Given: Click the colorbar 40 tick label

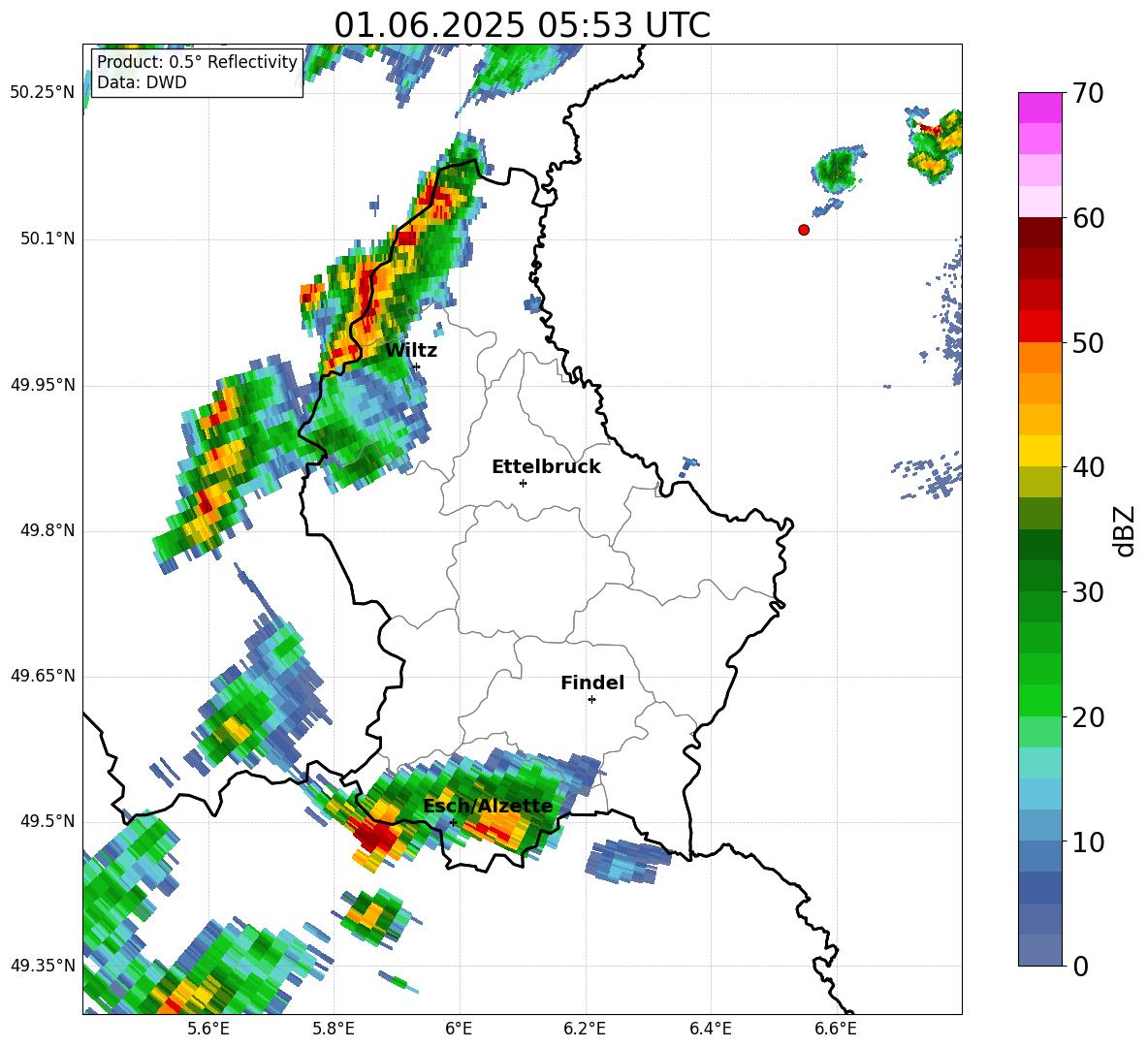Looking at the screenshot, I should point(1088,467).
